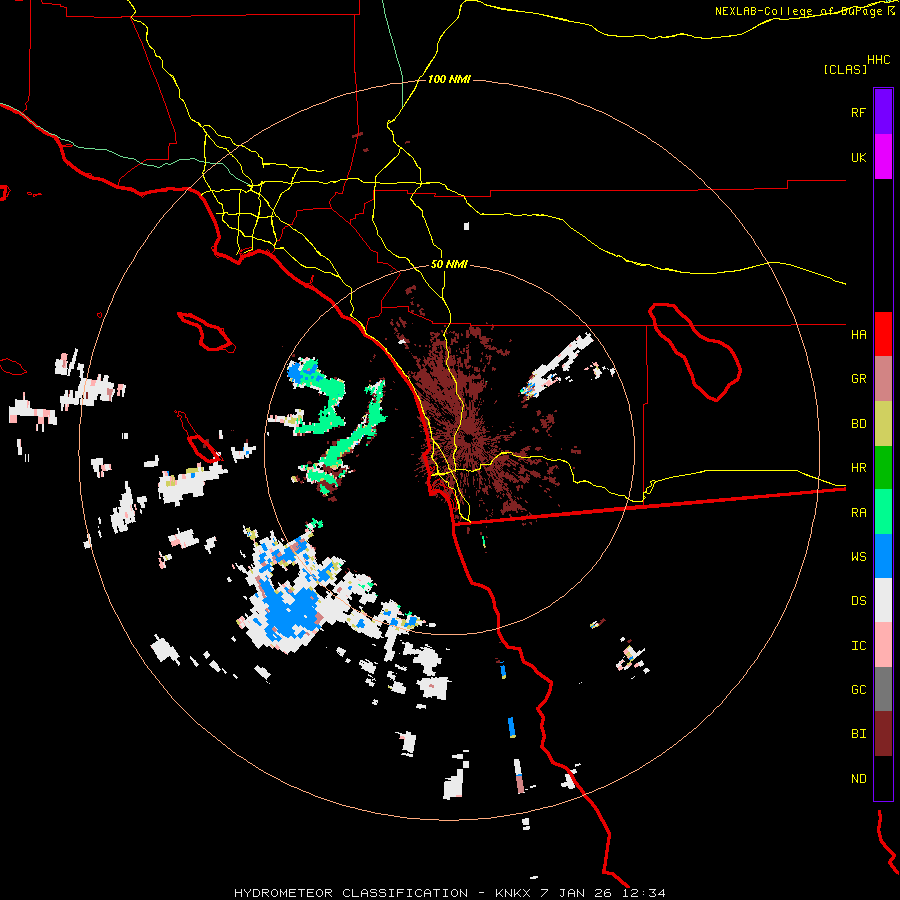The image size is (900, 900).
Task: Click the GR legend label
Action: tap(858, 379)
